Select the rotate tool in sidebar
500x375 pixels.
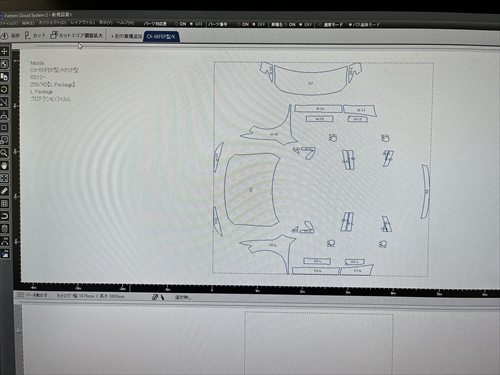point(4,89)
